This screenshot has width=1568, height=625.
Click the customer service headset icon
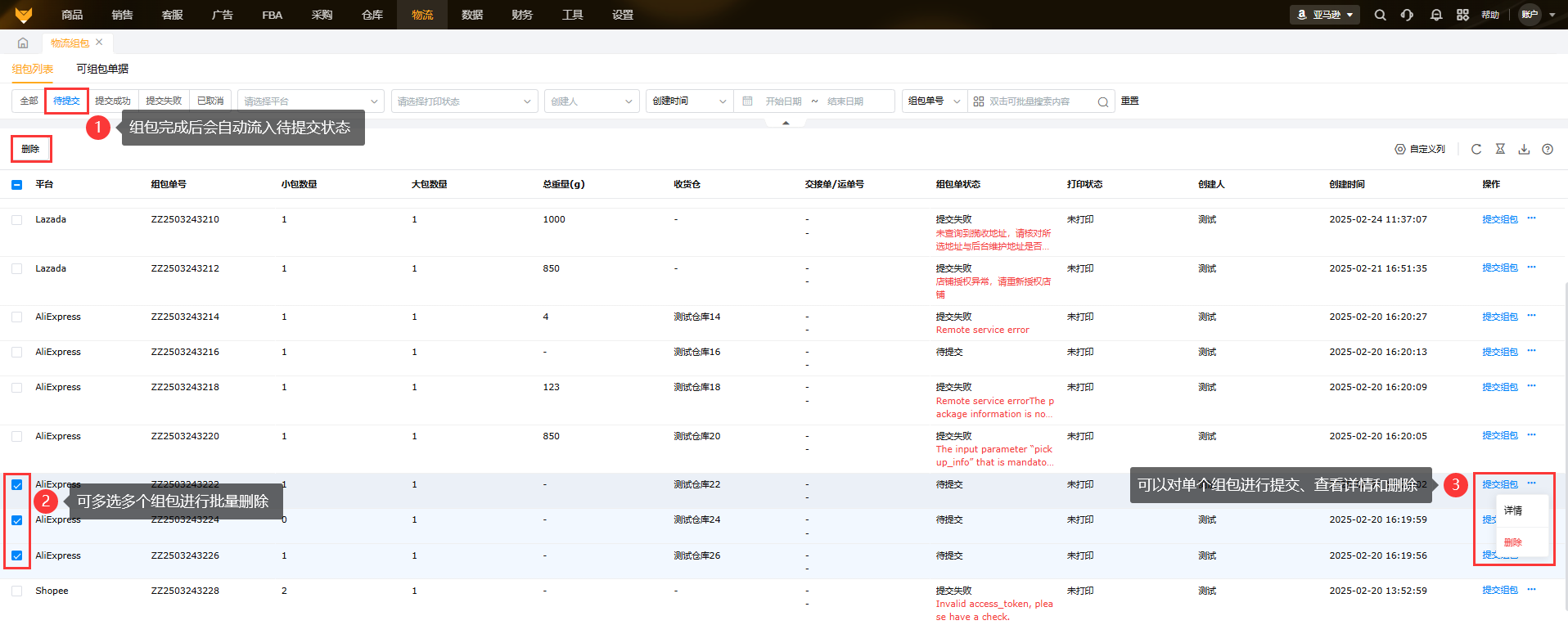coord(1407,15)
